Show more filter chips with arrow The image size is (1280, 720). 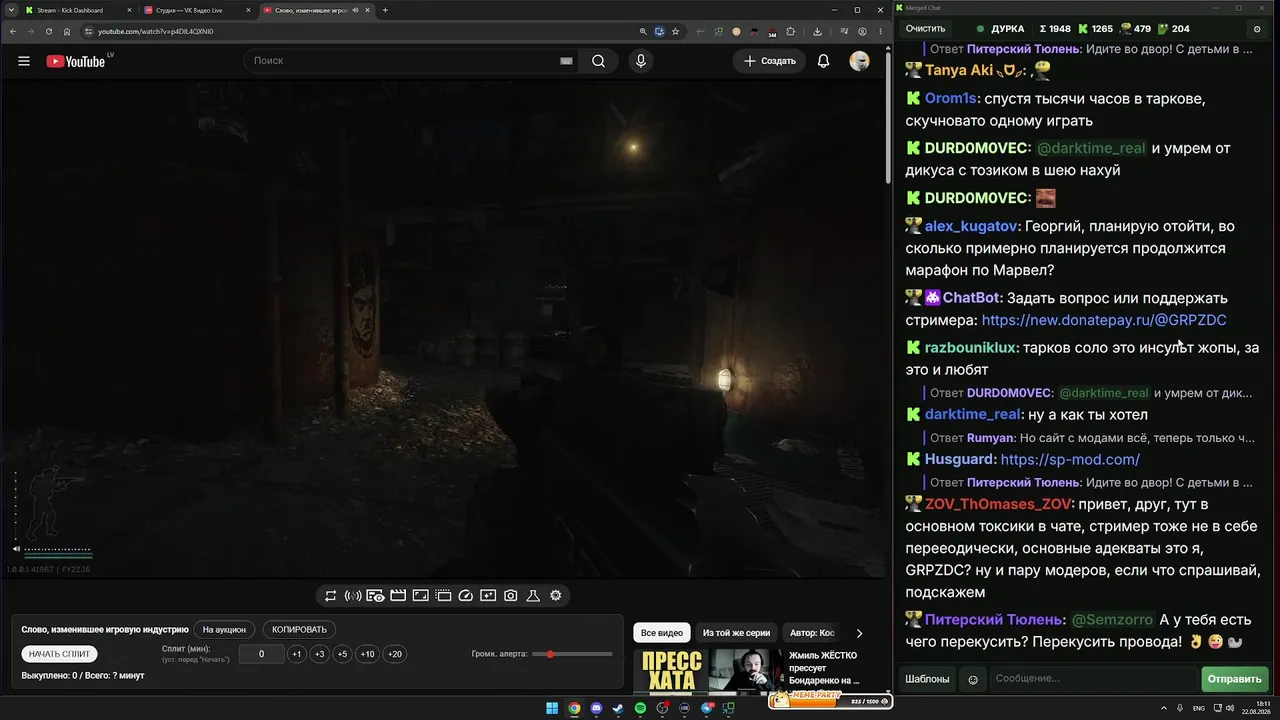859,633
